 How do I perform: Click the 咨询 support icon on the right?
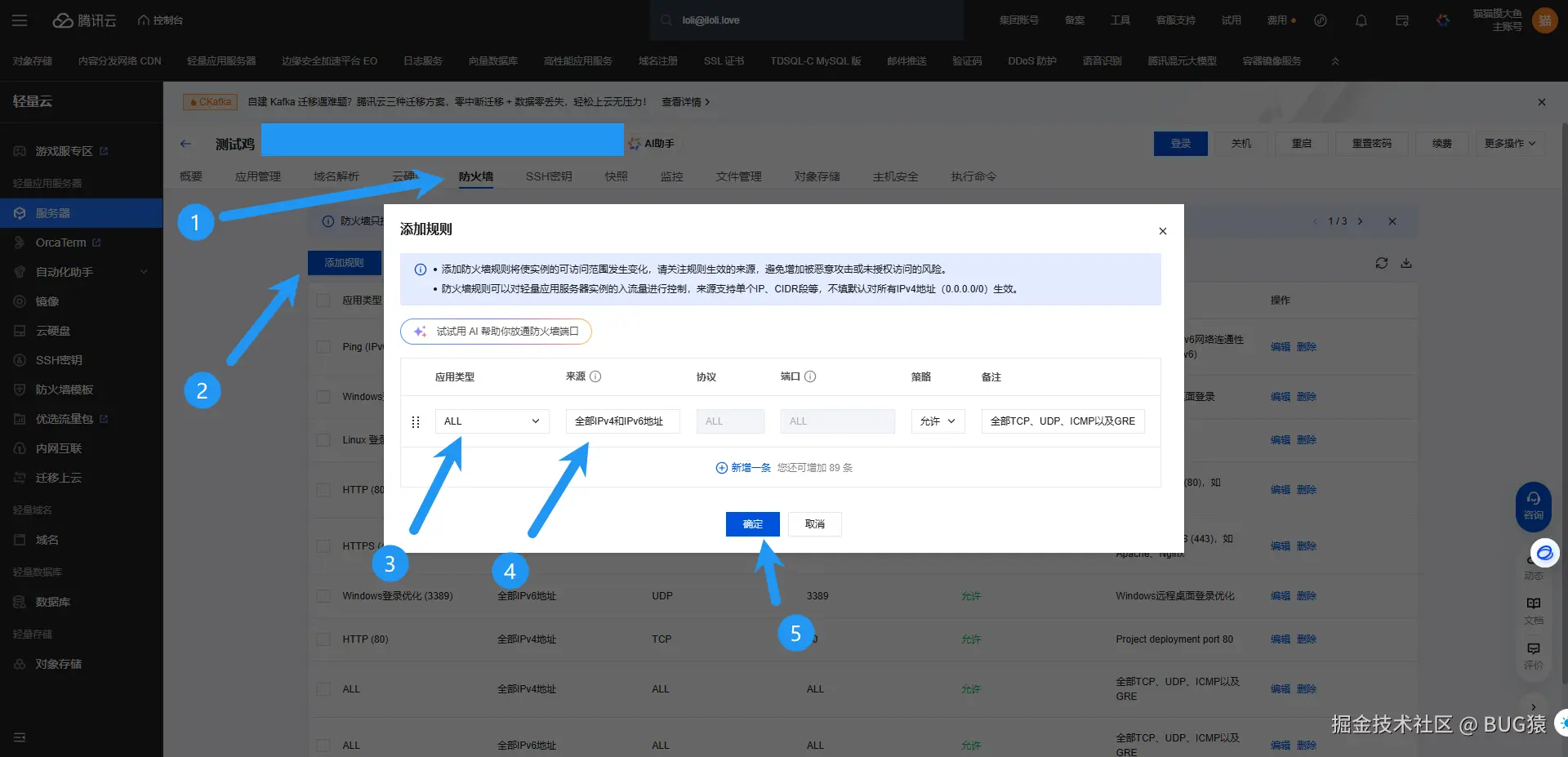click(1534, 506)
